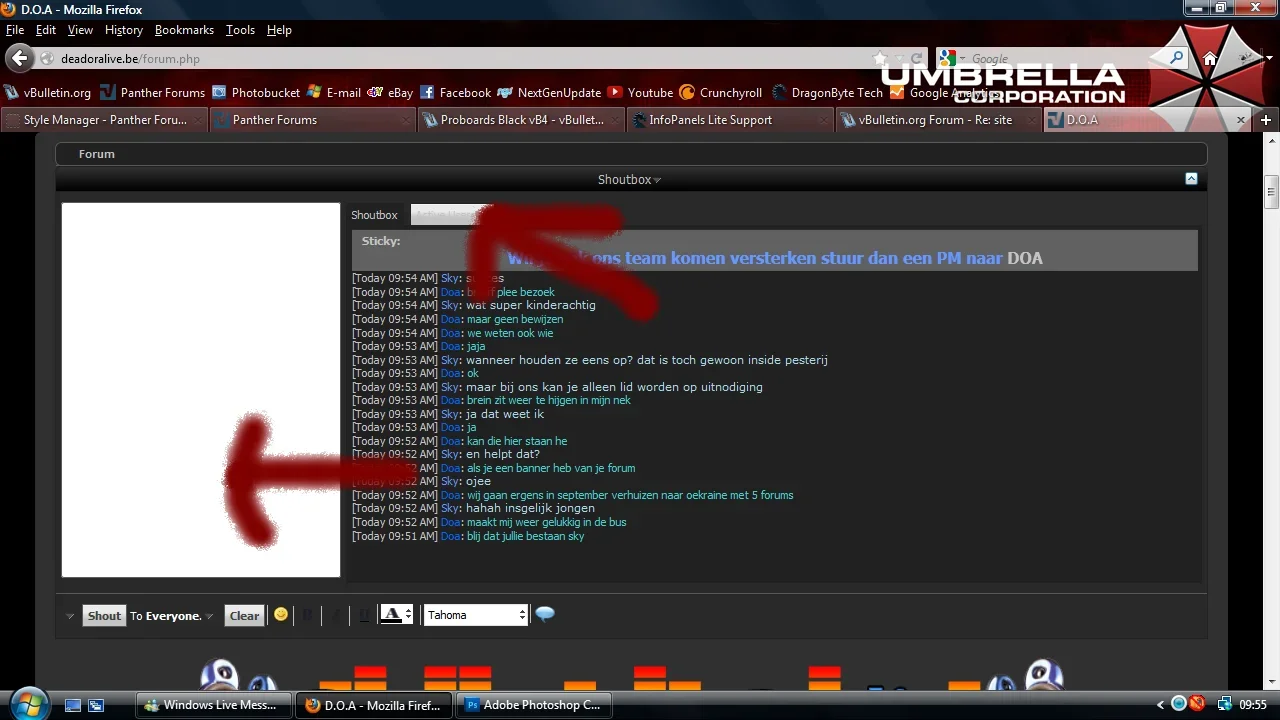
Task: Reload the page with refresh icon
Action: click(916, 58)
